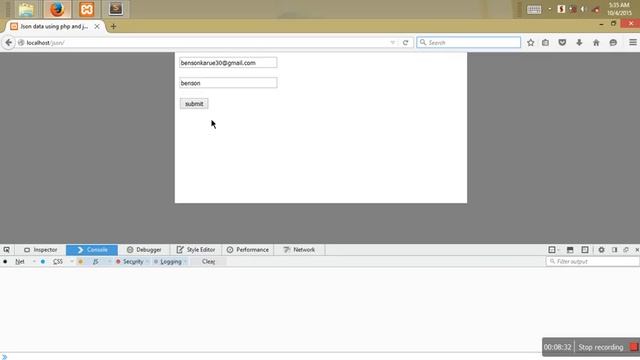
Task: Click the element picker icon in devtools
Action: (7, 250)
